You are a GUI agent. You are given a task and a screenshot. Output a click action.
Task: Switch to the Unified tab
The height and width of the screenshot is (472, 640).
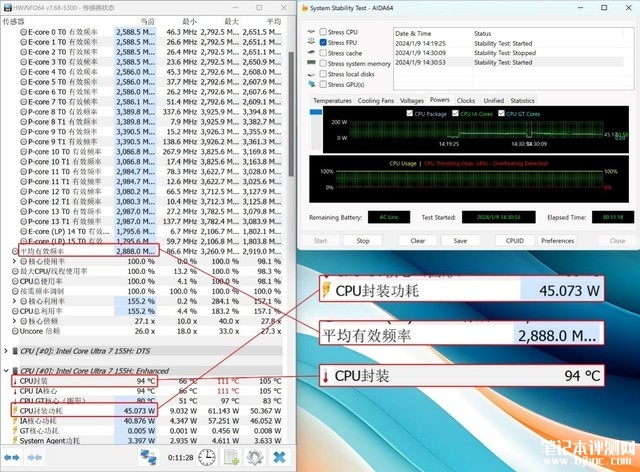pos(493,100)
